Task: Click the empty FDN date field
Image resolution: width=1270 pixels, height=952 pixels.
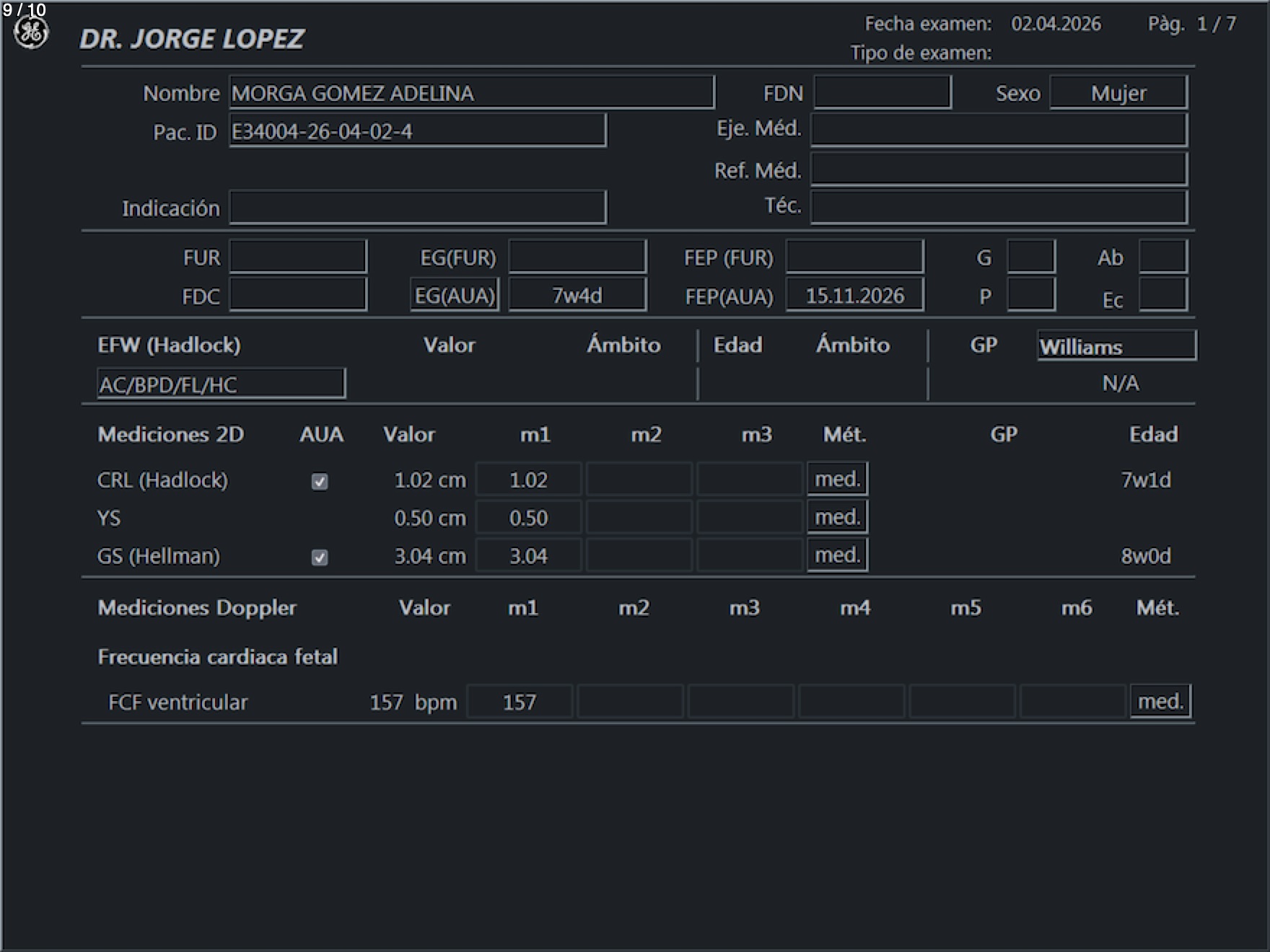Action: [x=882, y=93]
